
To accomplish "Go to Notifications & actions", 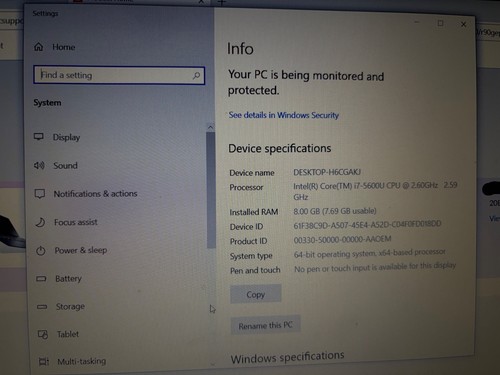I will click(x=95, y=194).
